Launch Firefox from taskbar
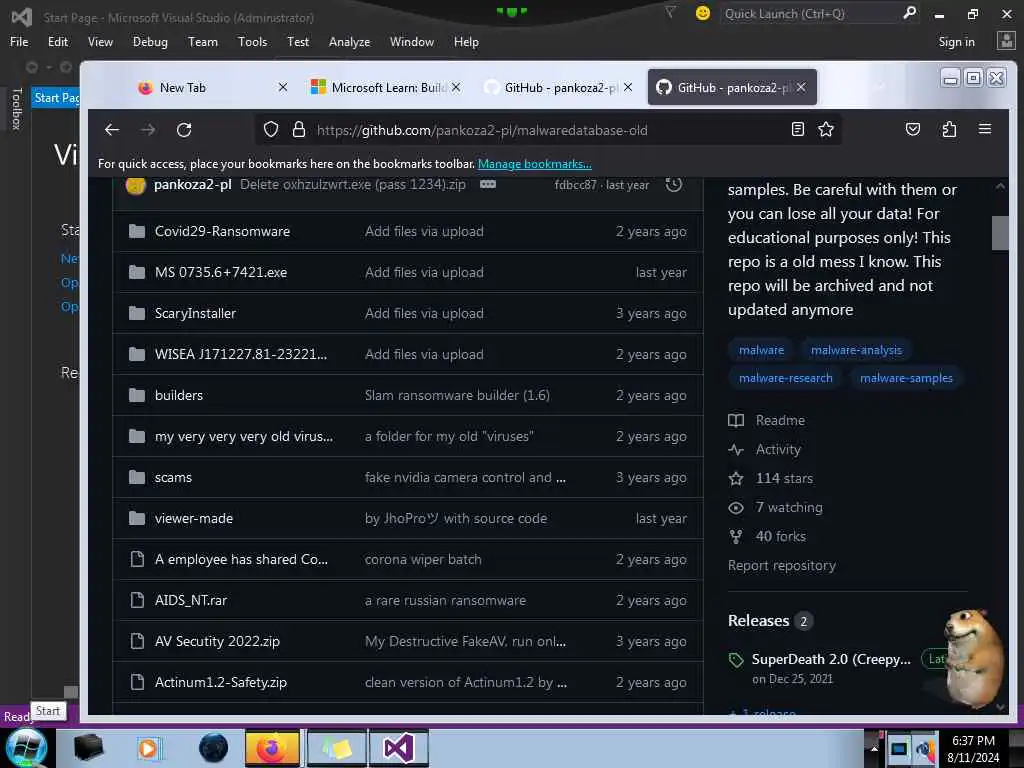The width and height of the screenshot is (1024, 768). [x=272, y=748]
